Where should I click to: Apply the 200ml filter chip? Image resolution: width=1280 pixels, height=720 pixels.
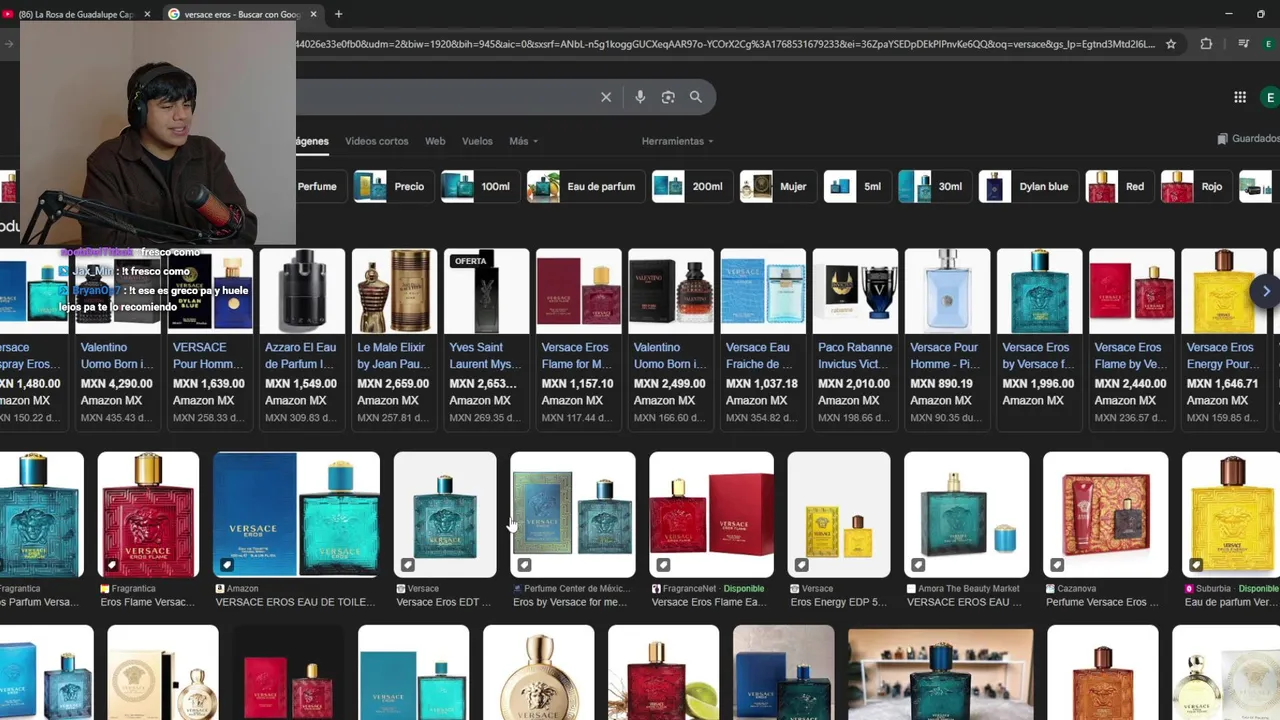691,186
